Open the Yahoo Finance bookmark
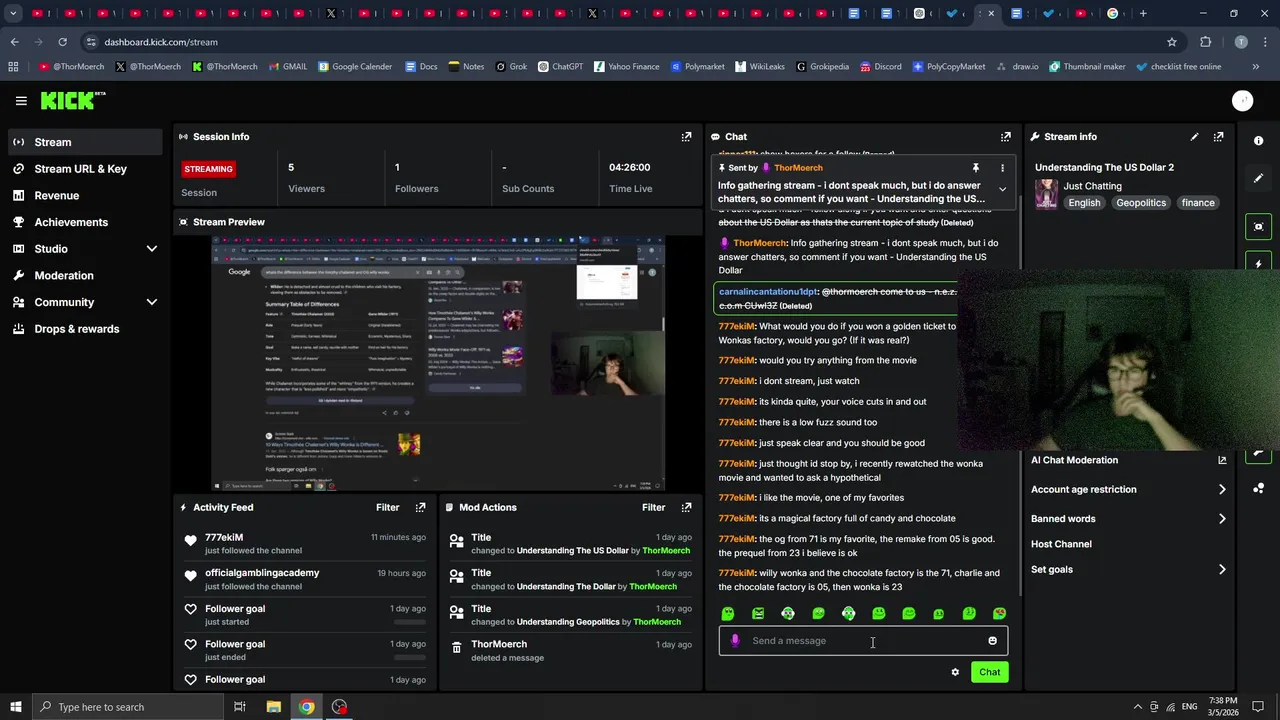This screenshot has height=720, width=1280. tap(626, 67)
